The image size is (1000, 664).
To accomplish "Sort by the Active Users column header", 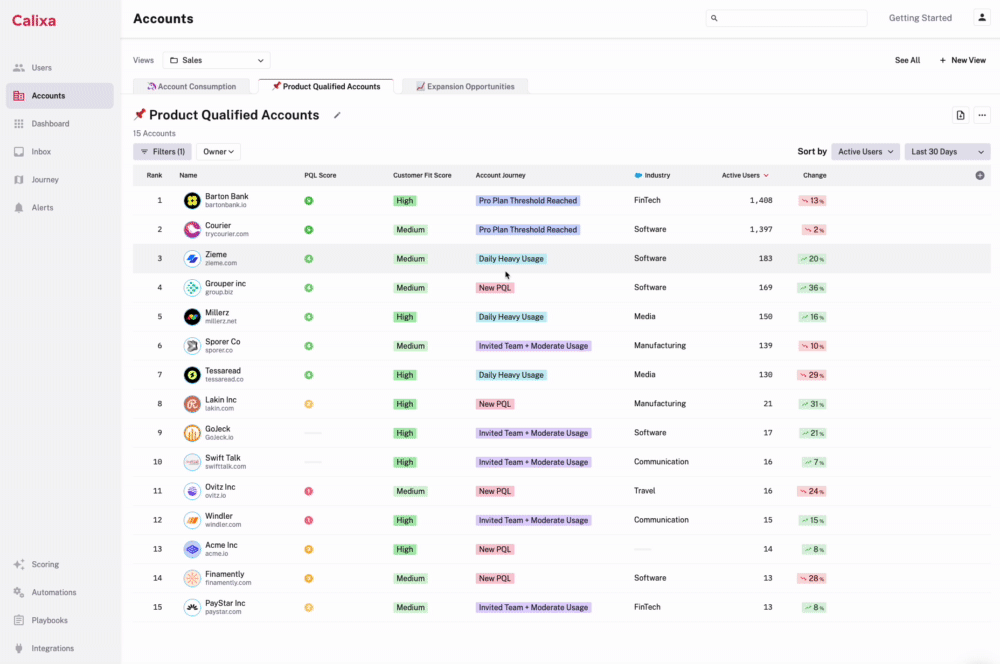I will (744, 175).
